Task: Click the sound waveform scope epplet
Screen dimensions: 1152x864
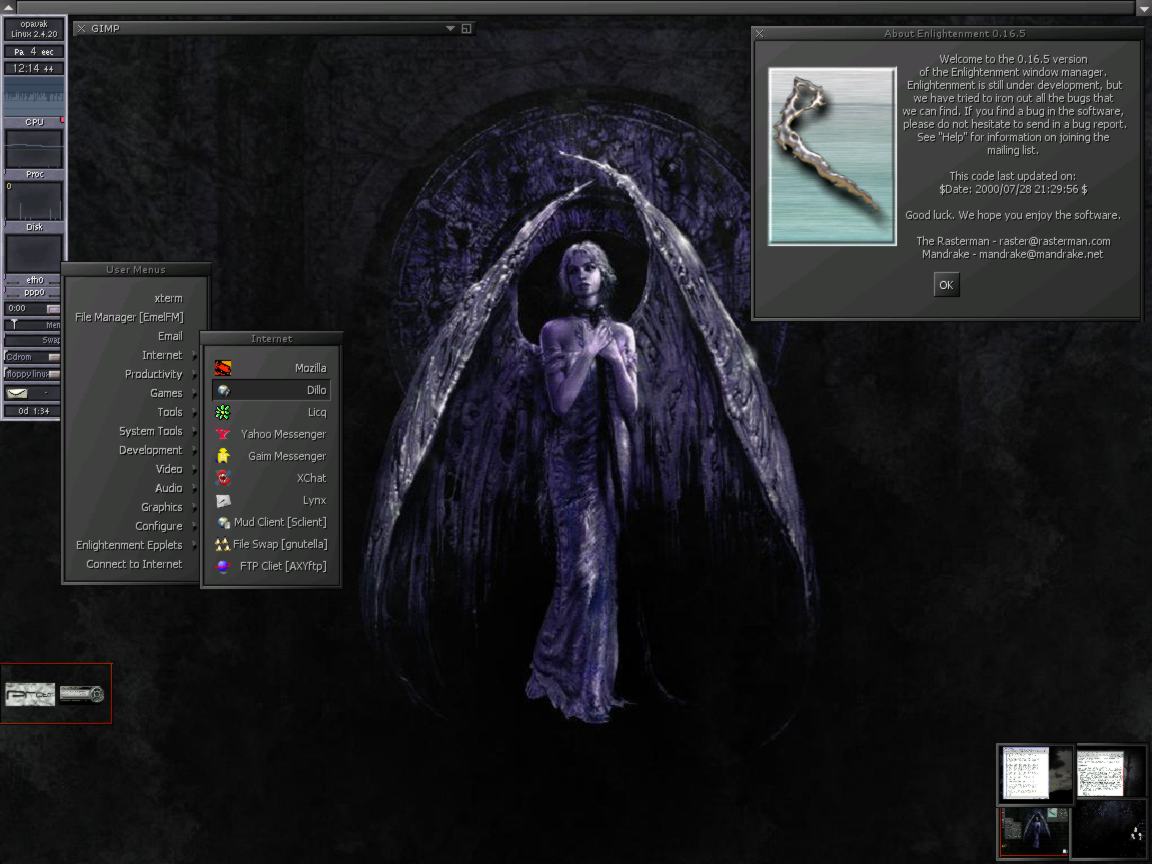Action: [34, 96]
